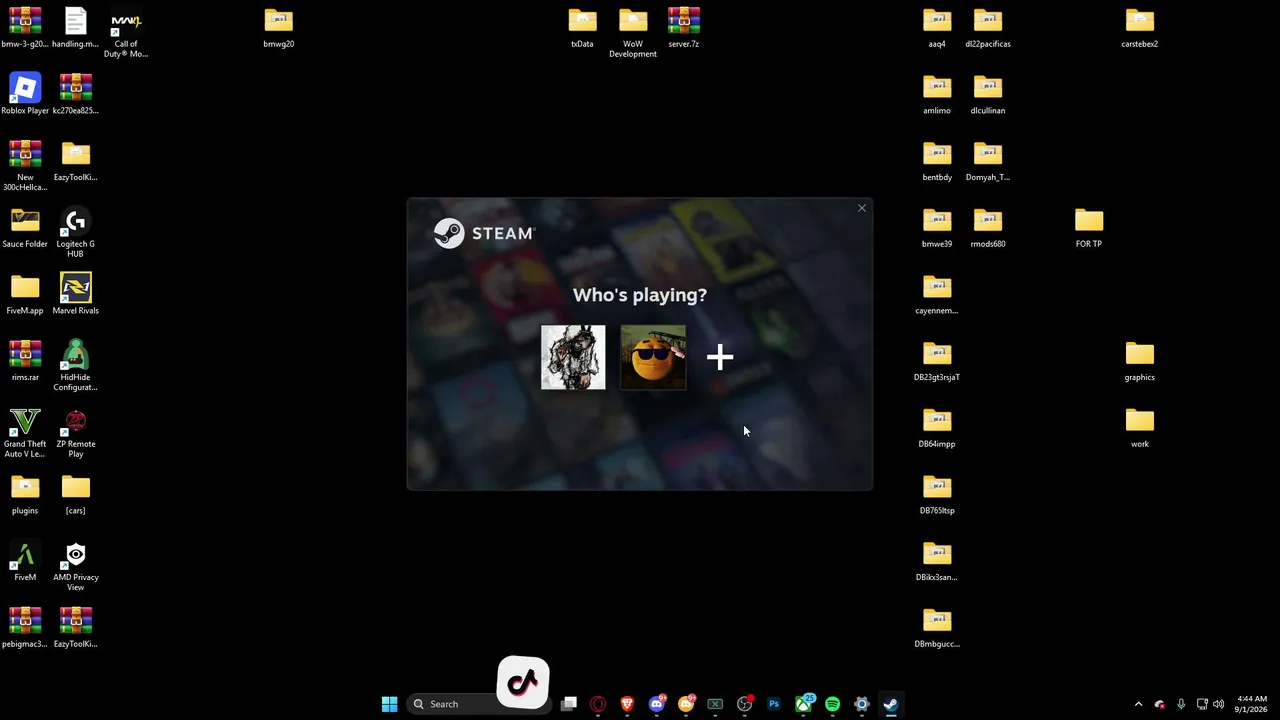1280x720 pixels.
Task: Select the kc270ea825 archive icon
Action: [x=75, y=94]
